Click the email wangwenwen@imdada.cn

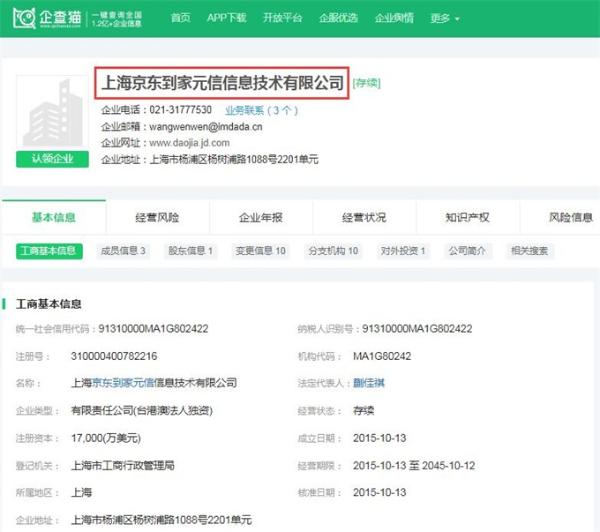[x=205, y=127]
